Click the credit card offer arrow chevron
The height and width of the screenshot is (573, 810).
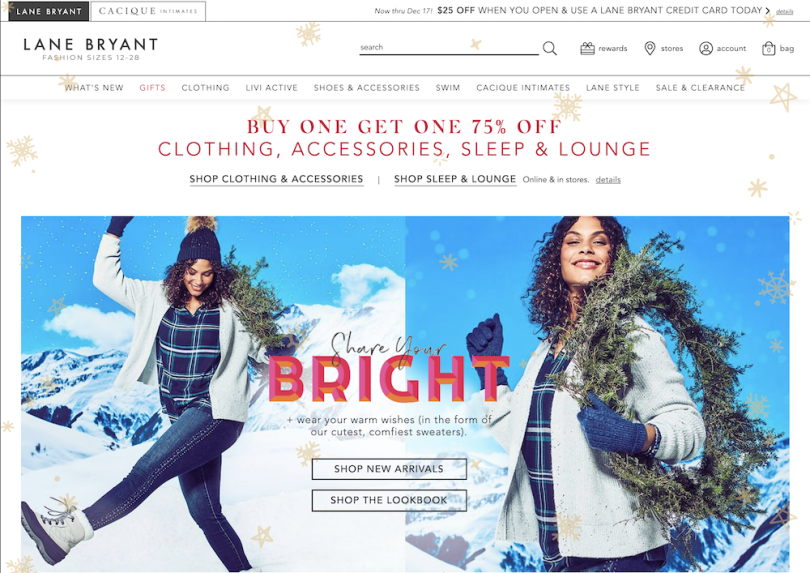pos(768,11)
